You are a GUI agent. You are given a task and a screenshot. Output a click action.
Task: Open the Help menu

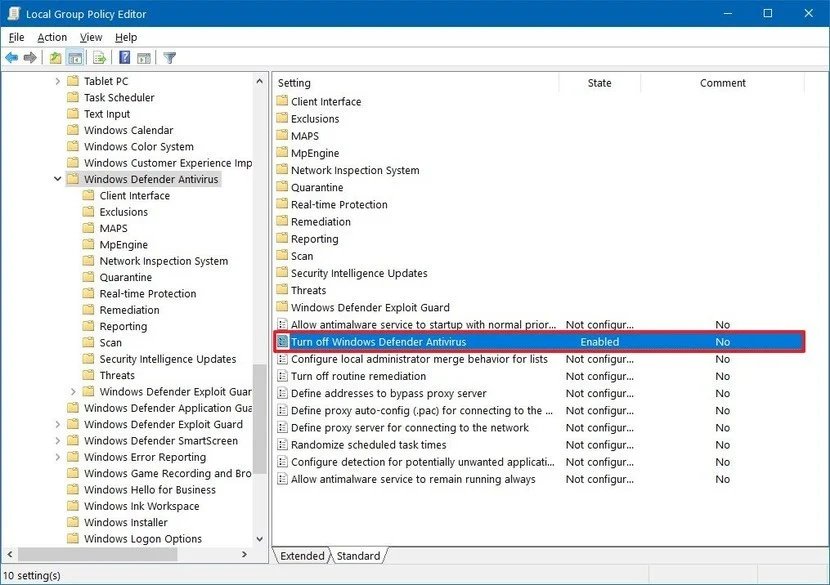126,38
